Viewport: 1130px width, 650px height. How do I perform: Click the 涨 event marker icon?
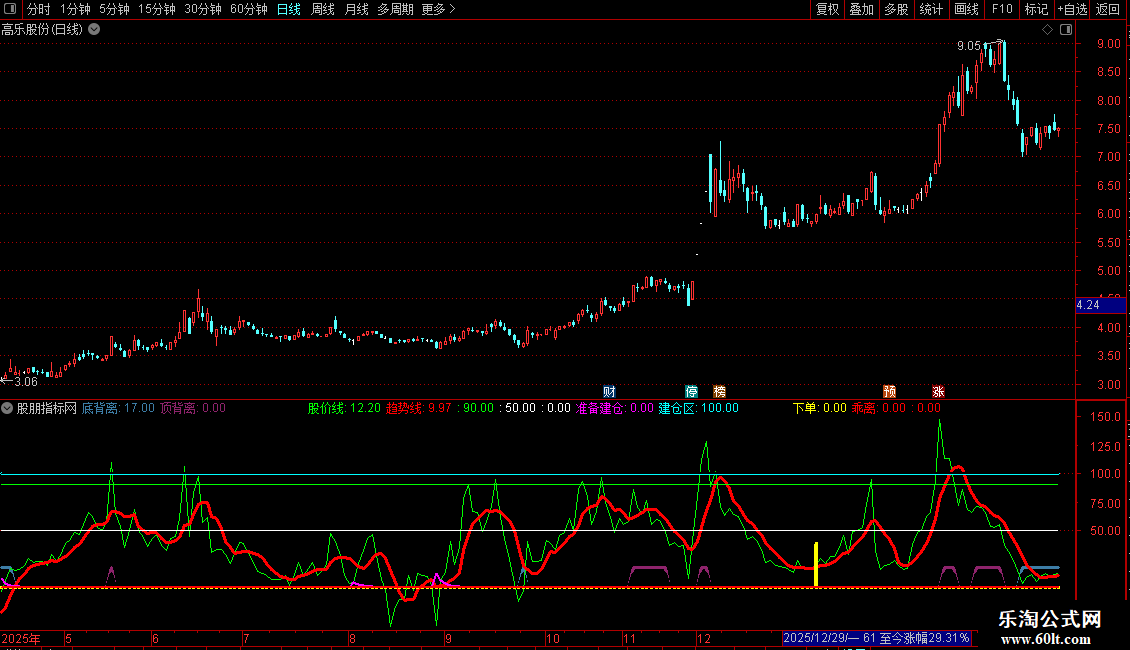pos(938,391)
